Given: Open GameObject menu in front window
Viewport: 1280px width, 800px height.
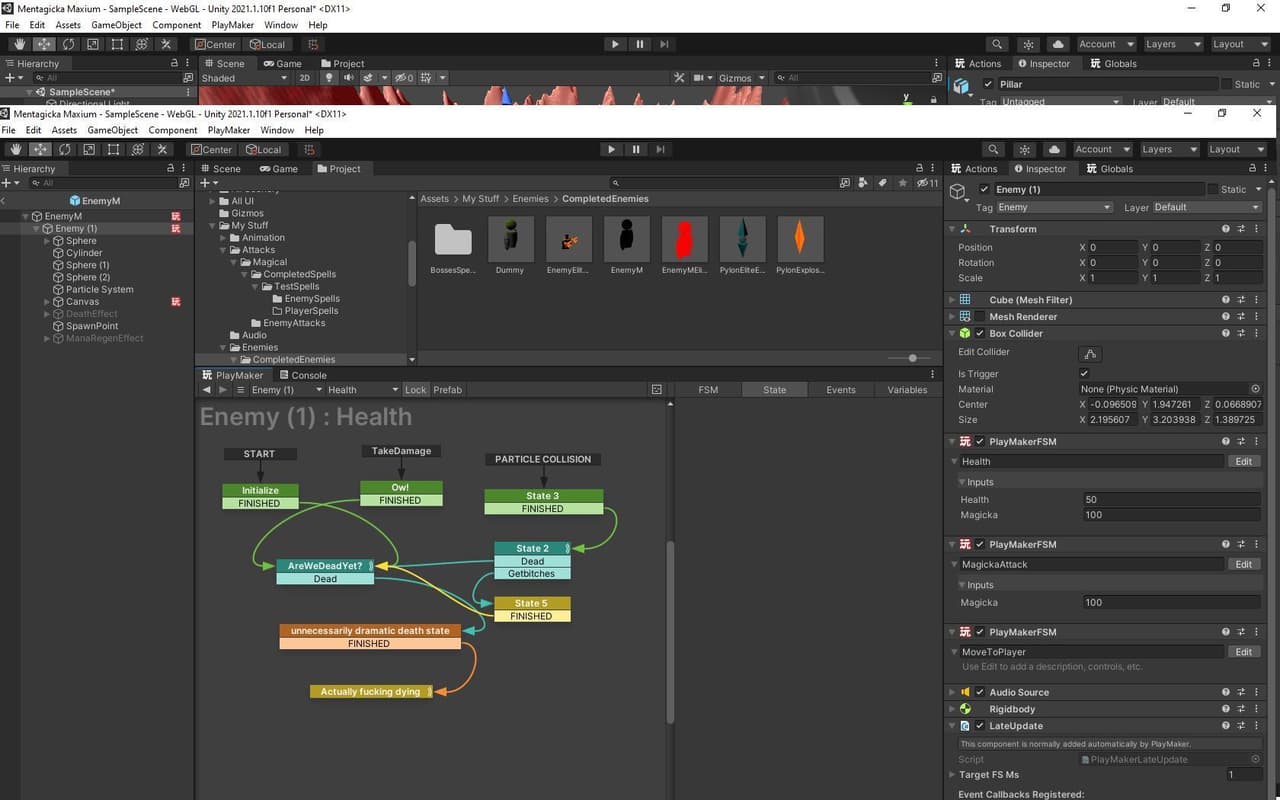Looking at the screenshot, I should (x=113, y=130).
